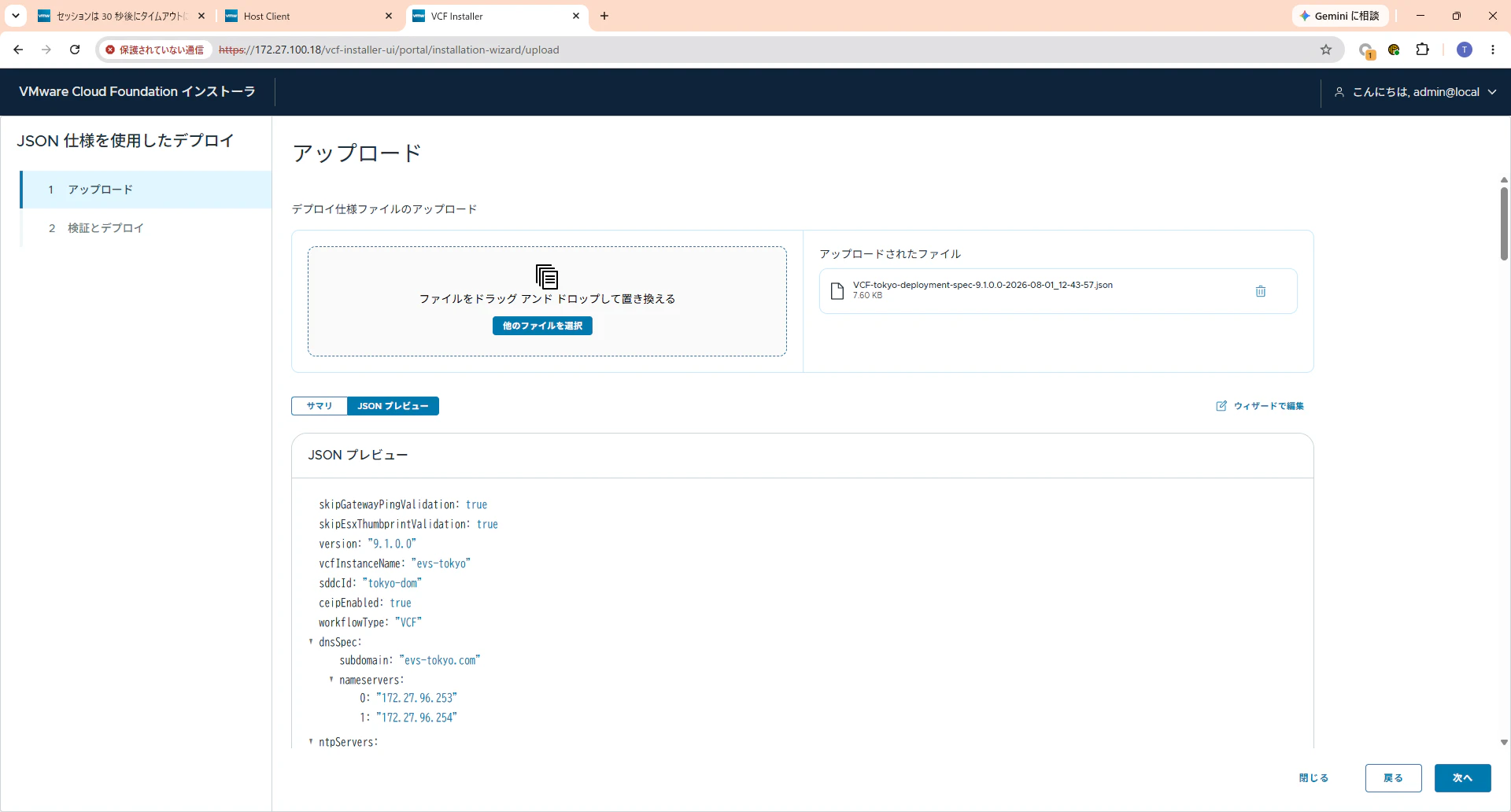
Task: Click the scrollbar down arrow
Action: click(x=1504, y=742)
